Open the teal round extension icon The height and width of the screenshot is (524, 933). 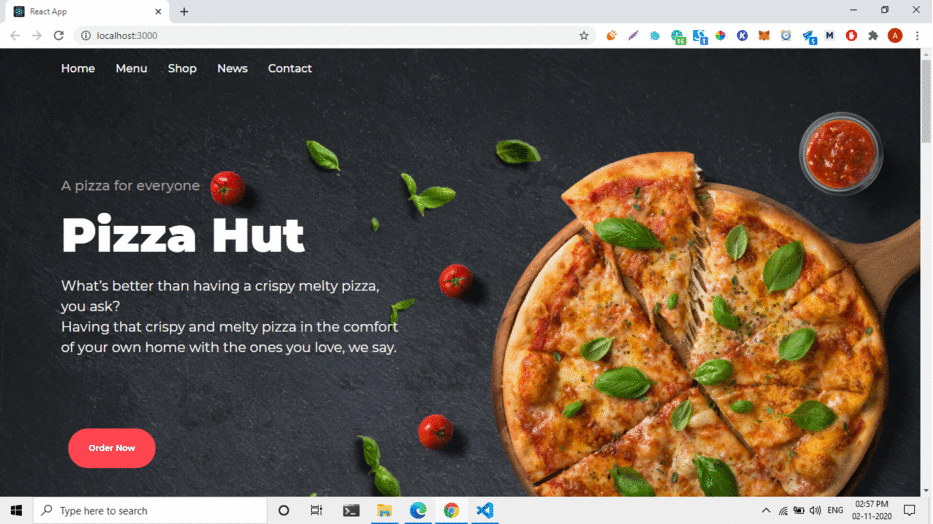[x=655, y=36]
